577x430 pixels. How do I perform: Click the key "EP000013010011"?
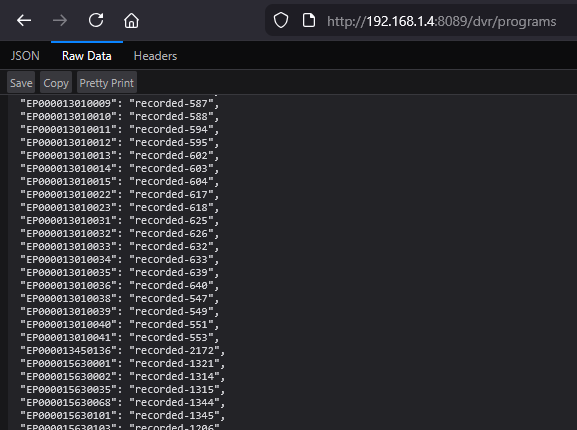click(68, 129)
